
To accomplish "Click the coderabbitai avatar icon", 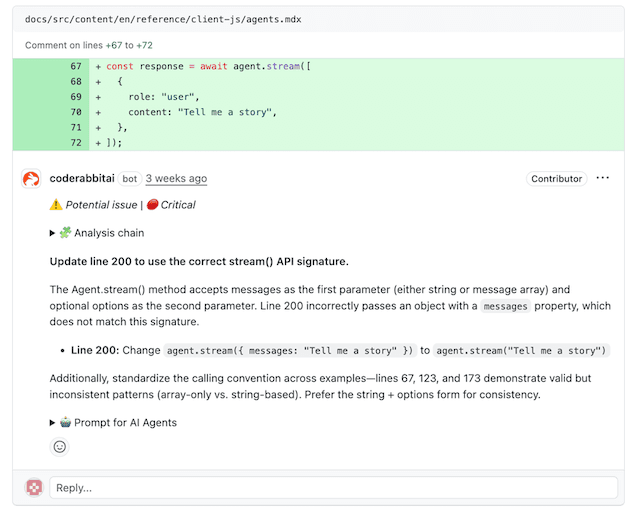I will [31, 179].
